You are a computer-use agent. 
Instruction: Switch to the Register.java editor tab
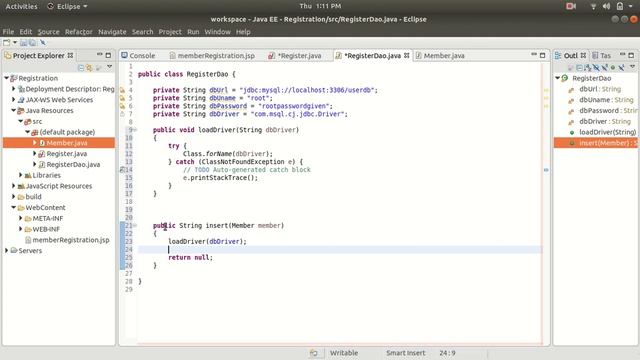(x=294, y=56)
